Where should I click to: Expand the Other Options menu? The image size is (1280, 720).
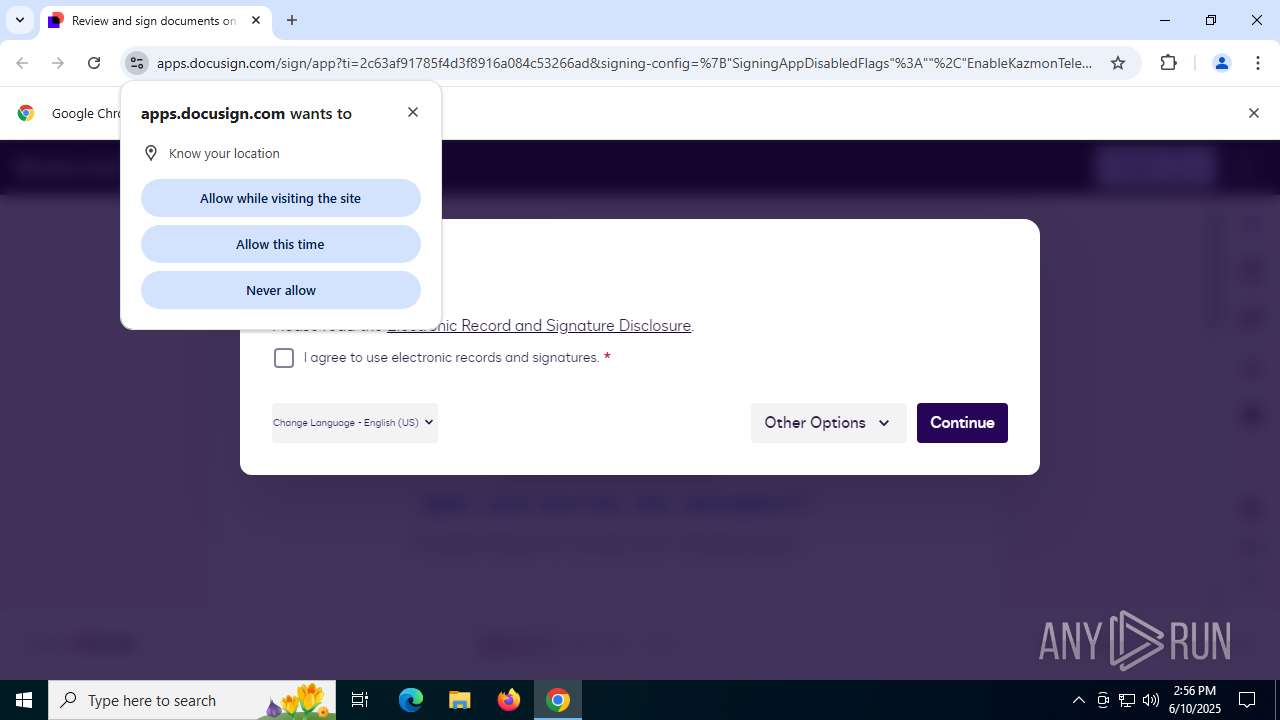828,423
